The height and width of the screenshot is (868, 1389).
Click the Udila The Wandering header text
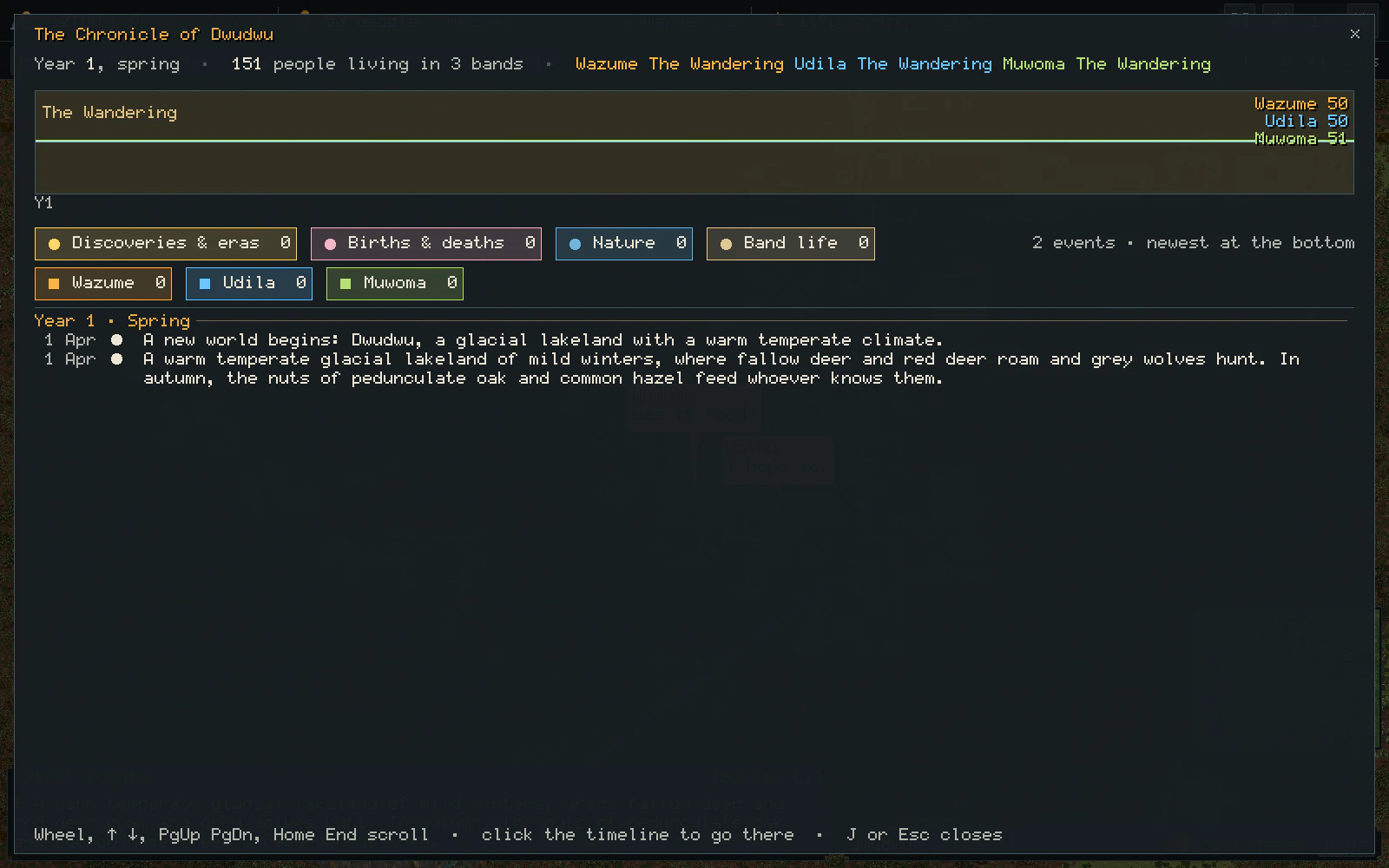coord(892,64)
